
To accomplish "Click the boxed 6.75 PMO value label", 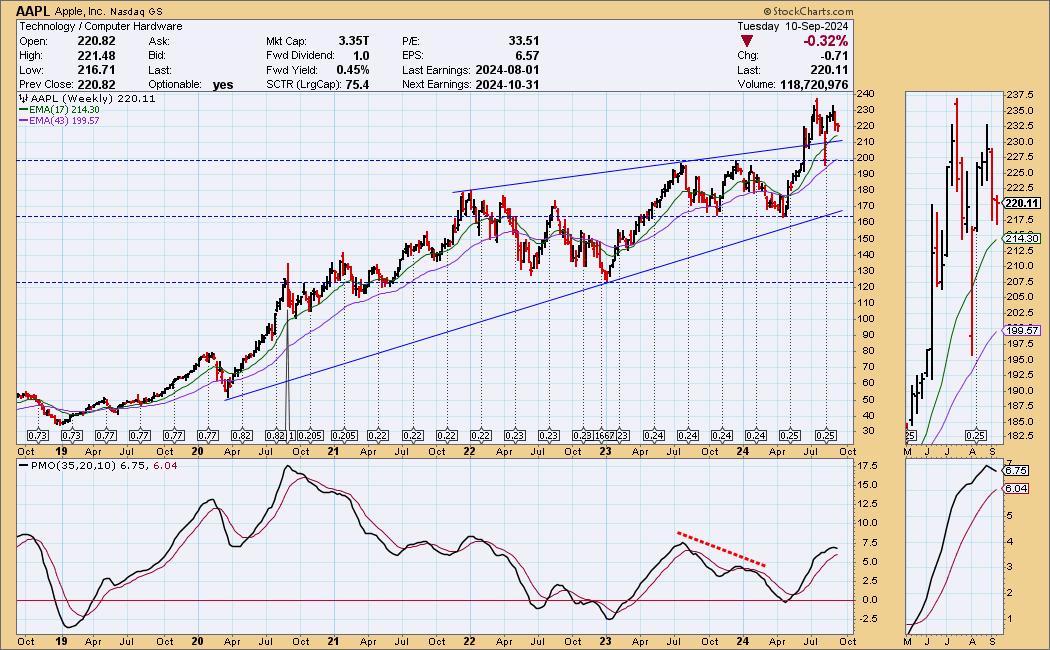I will click(x=1016, y=471).
